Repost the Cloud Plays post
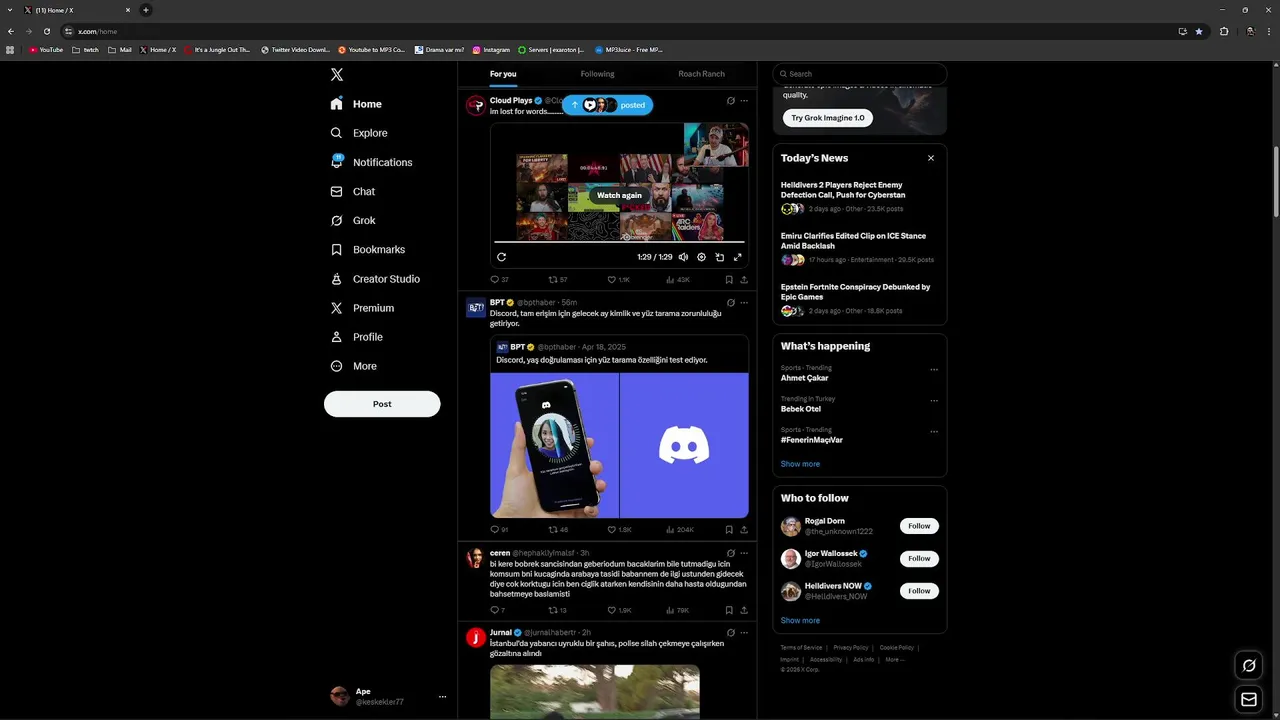Viewport: 1280px width, 720px height. click(557, 280)
